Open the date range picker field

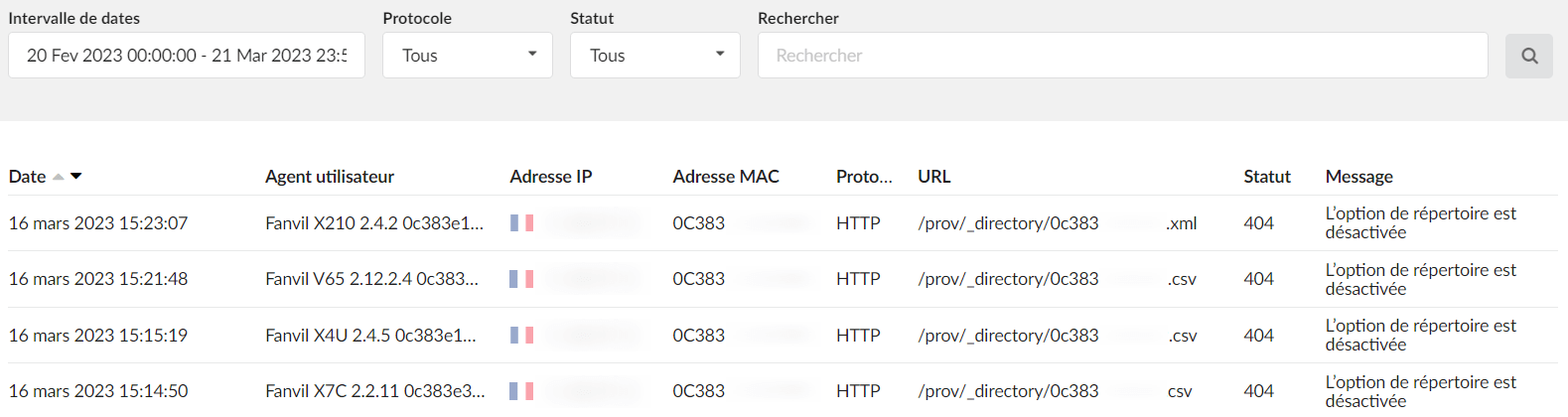(x=187, y=56)
